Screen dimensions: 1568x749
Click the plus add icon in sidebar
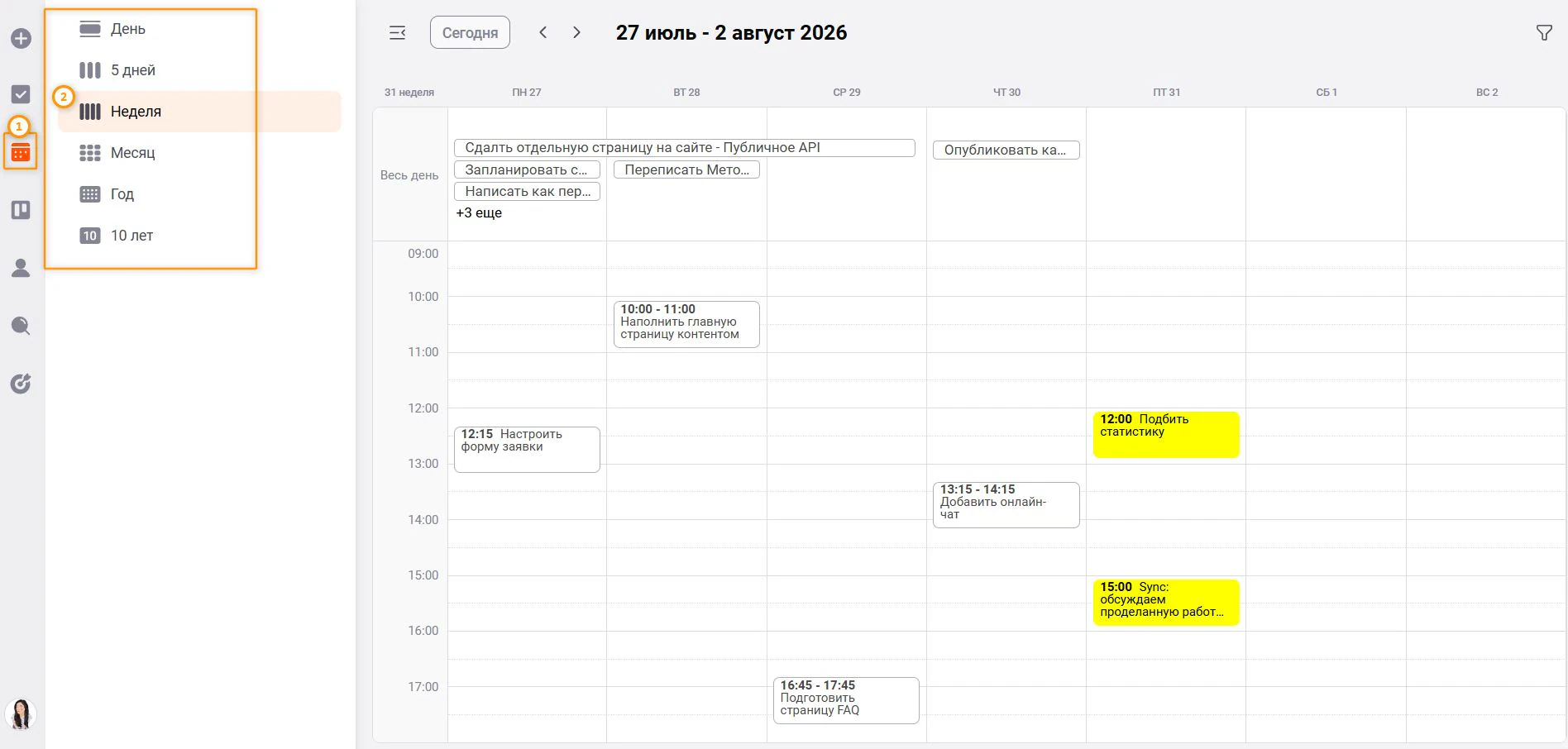point(21,39)
